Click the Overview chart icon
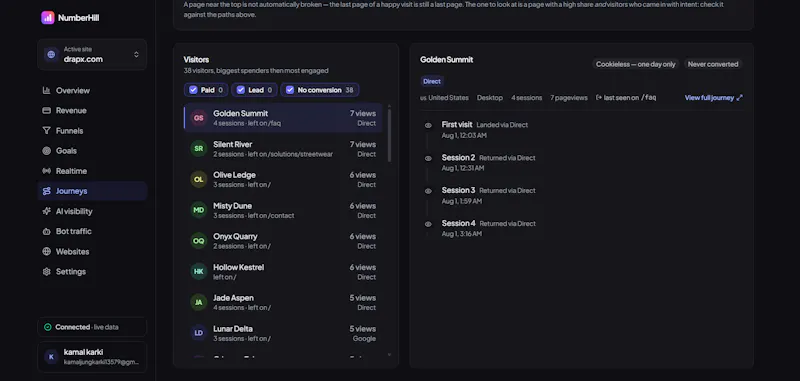The height and width of the screenshot is (381, 800). point(46,90)
